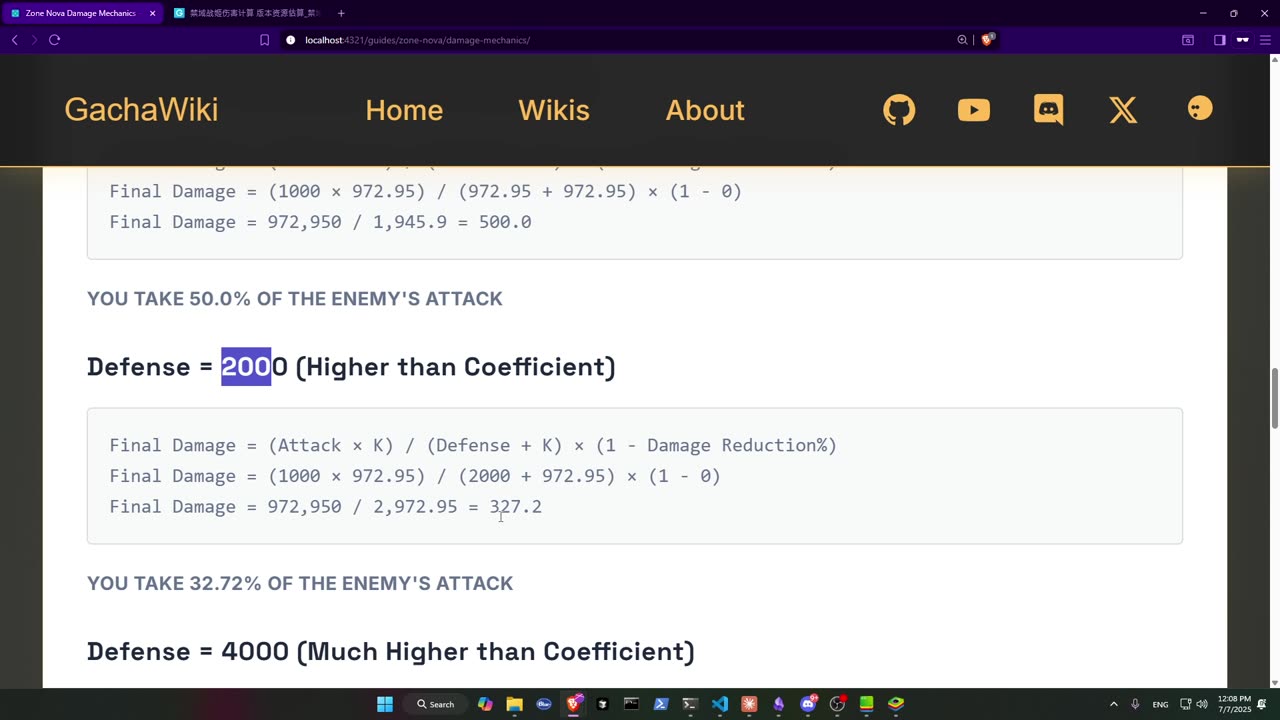Click line 'Final Damage = 972,950 / 2,972.95 = 327.2'
The height and width of the screenshot is (720, 1280).
[326, 507]
